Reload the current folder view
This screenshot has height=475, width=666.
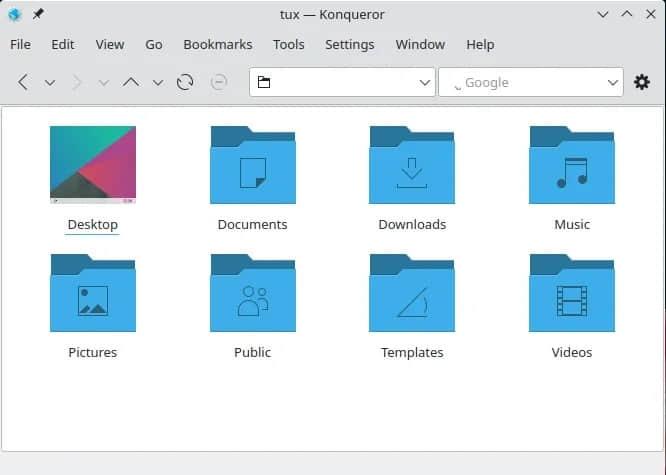tap(185, 82)
